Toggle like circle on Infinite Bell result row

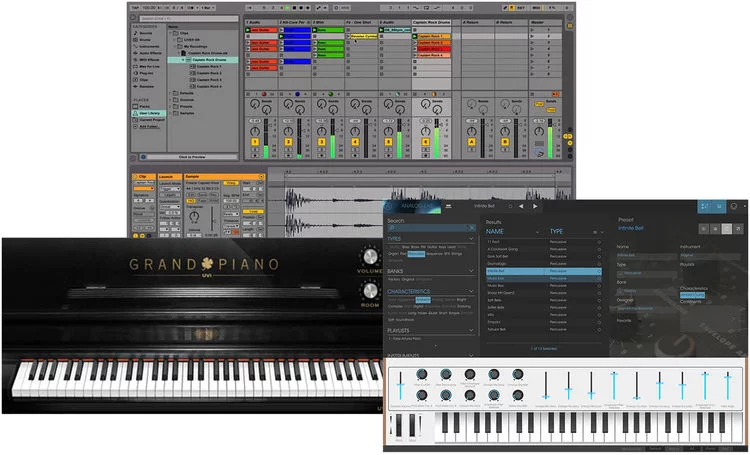point(599,271)
